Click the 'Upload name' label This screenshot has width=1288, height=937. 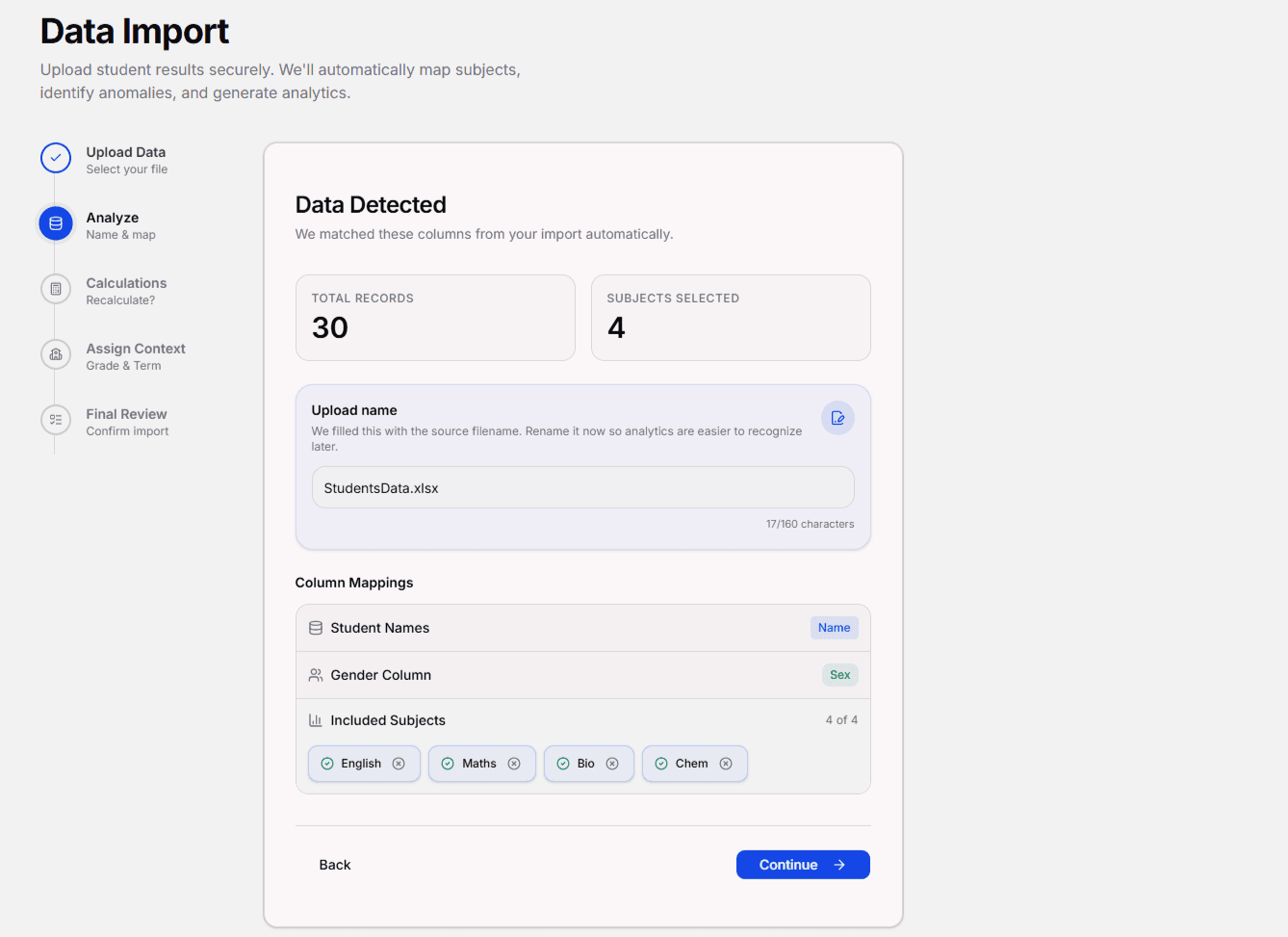354,410
